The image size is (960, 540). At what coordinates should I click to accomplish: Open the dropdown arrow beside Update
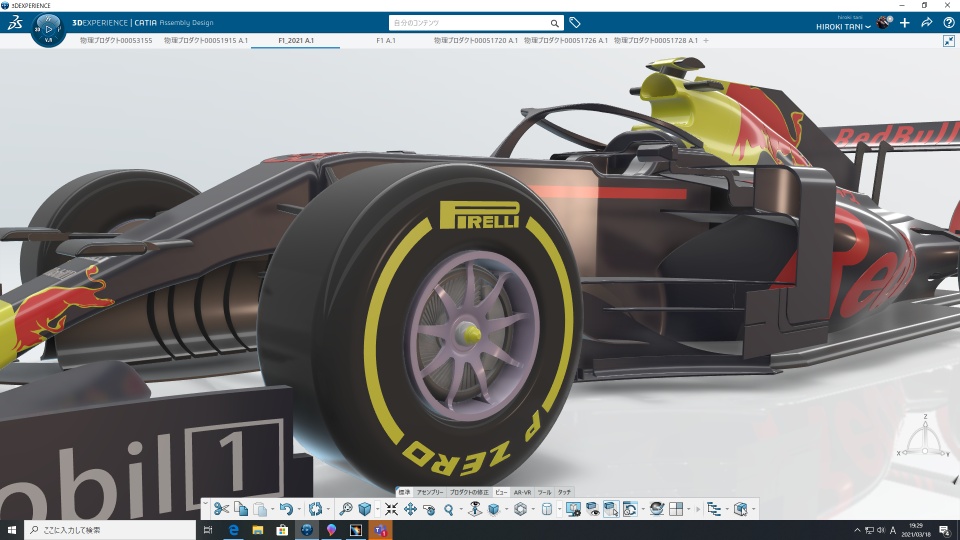328,509
